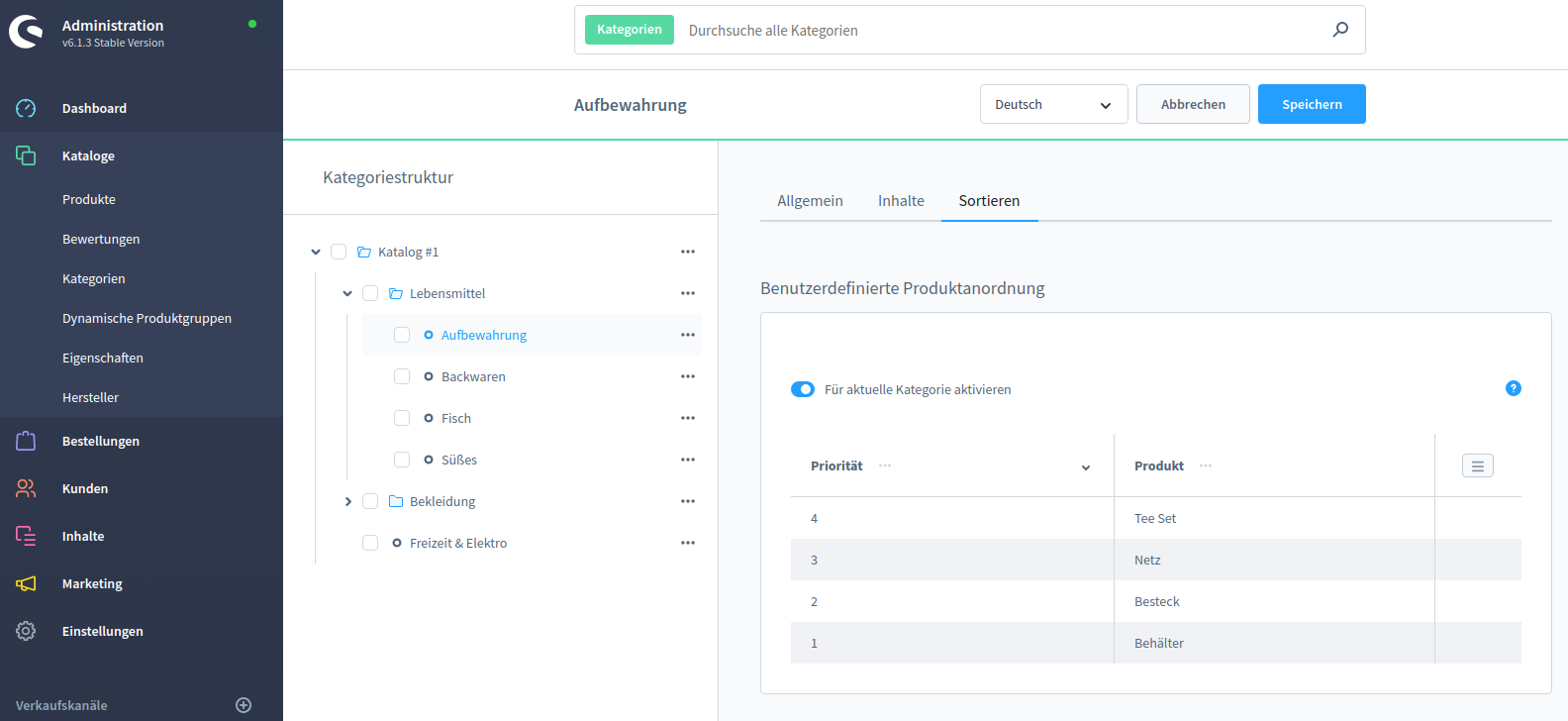Click the Behälter product cell

click(1274, 643)
